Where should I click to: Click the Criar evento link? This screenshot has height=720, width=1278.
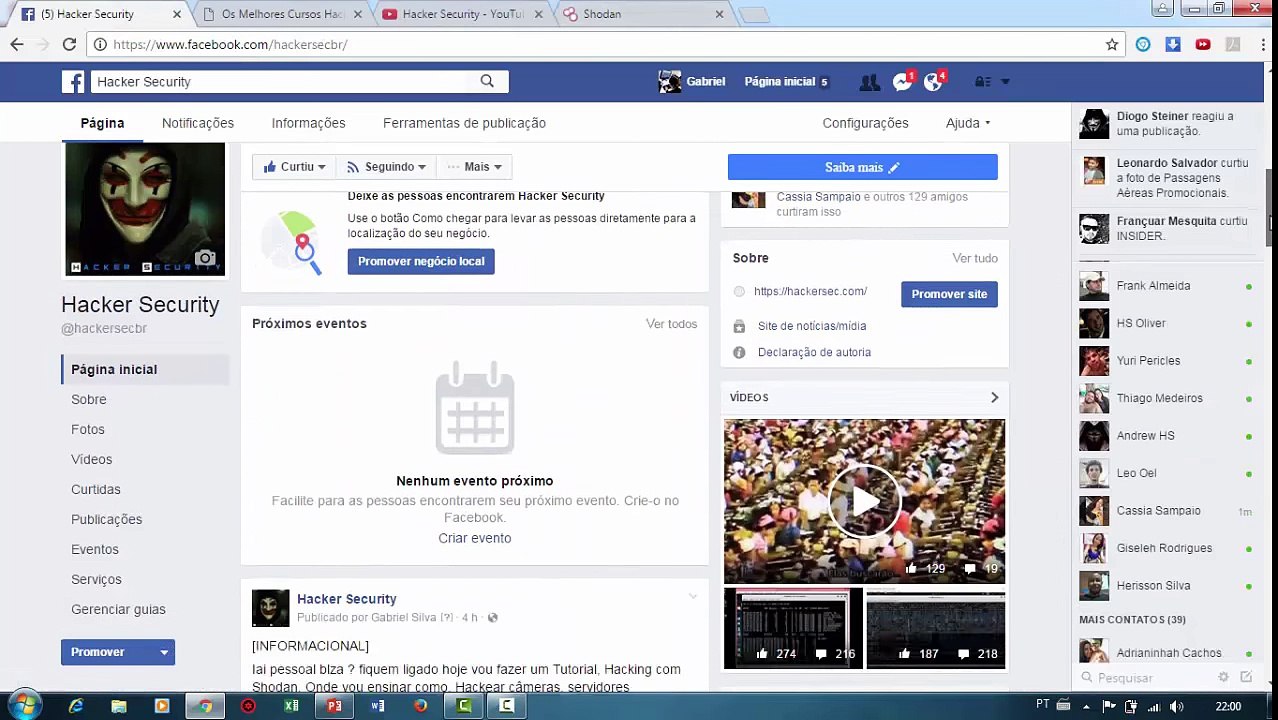474,538
